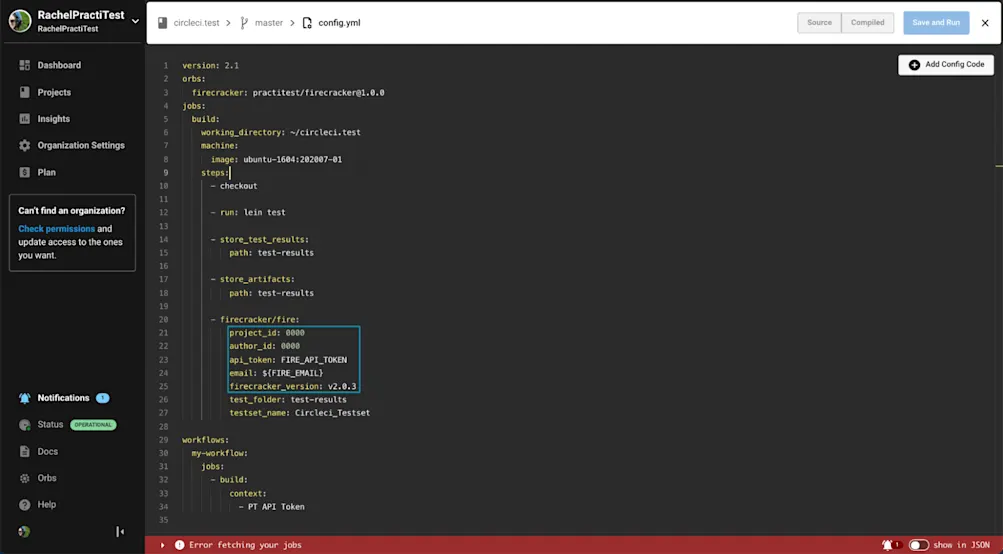1003x554 pixels.
Task: Click the OPERATIONAL status badge
Action: click(93, 425)
